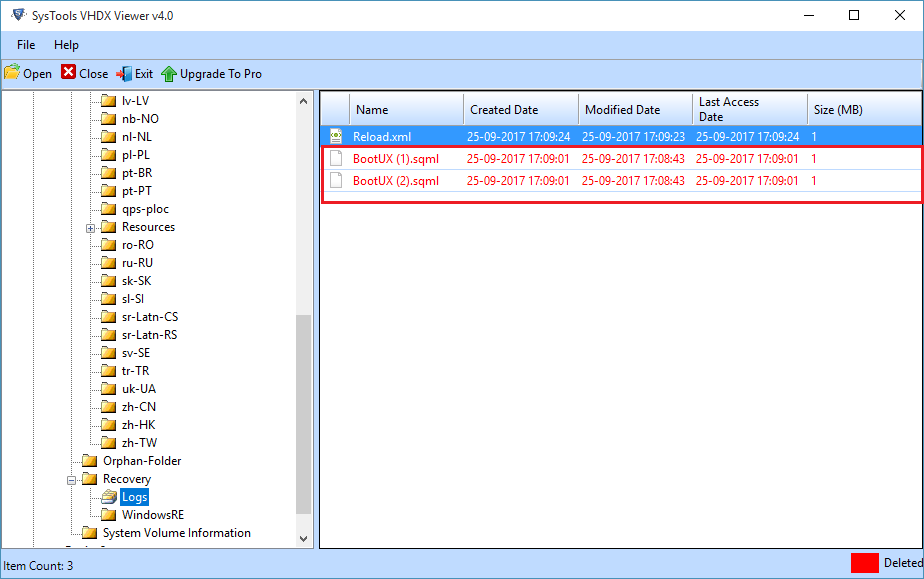Click the ro-RO folder icon
The height and width of the screenshot is (579, 924).
[x=108, y=244]
